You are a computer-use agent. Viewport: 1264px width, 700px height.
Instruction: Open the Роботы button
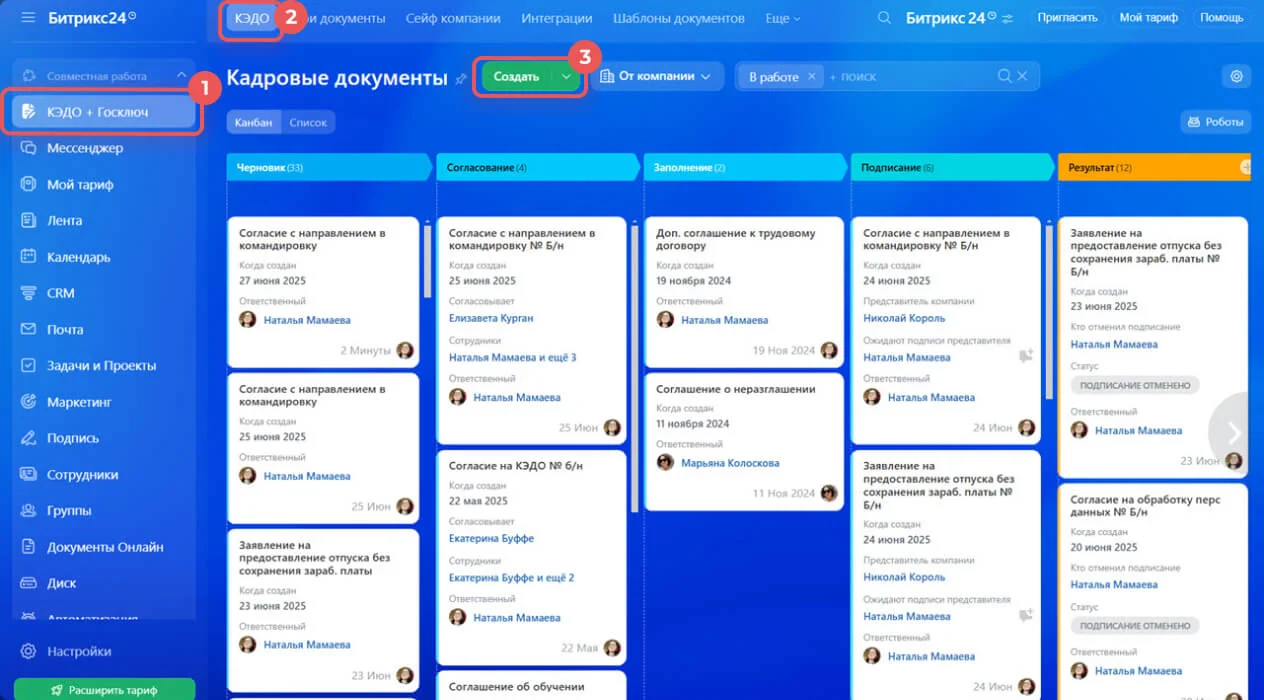[1215, 121]
